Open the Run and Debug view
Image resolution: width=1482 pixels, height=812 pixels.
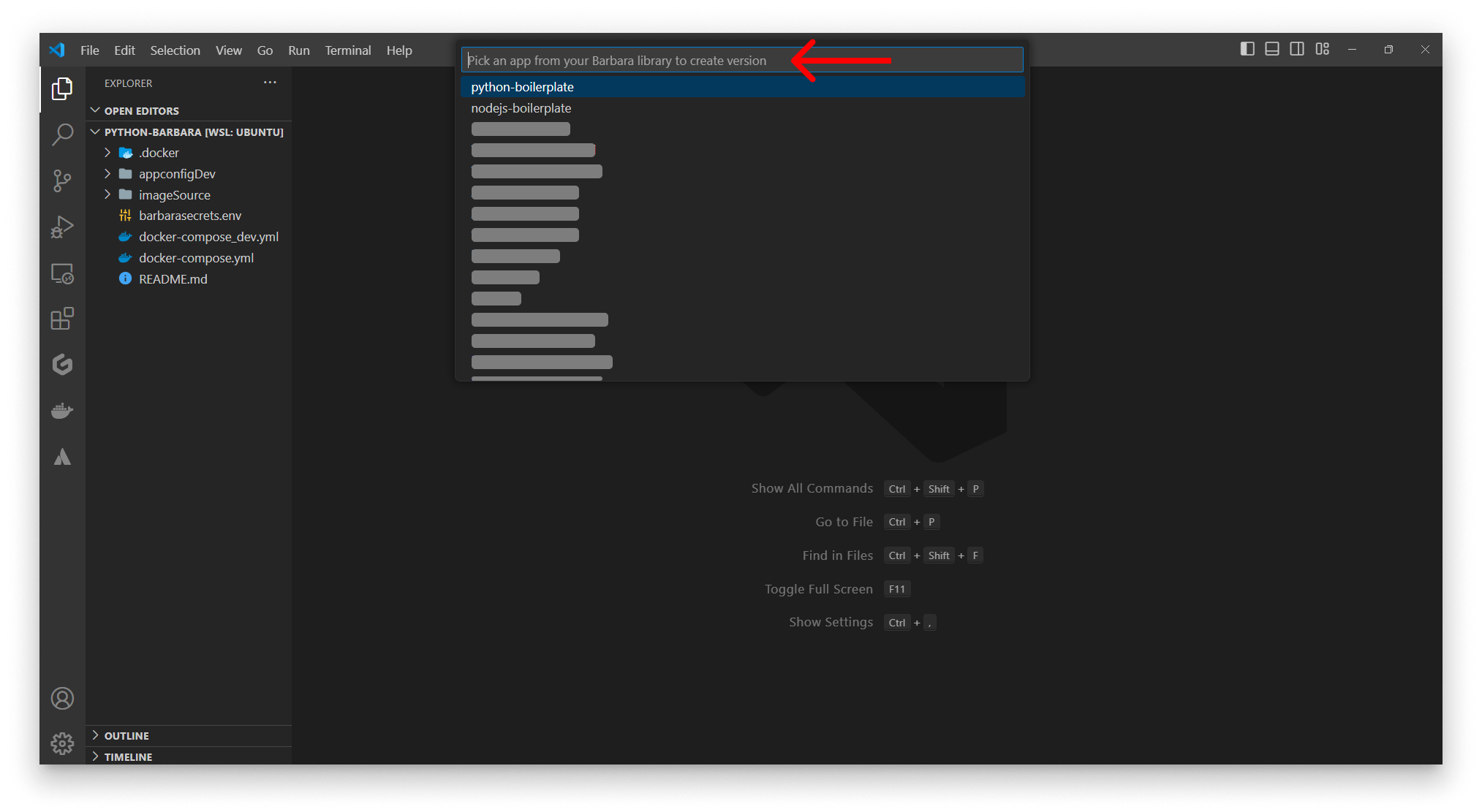[x=62, y=227]
